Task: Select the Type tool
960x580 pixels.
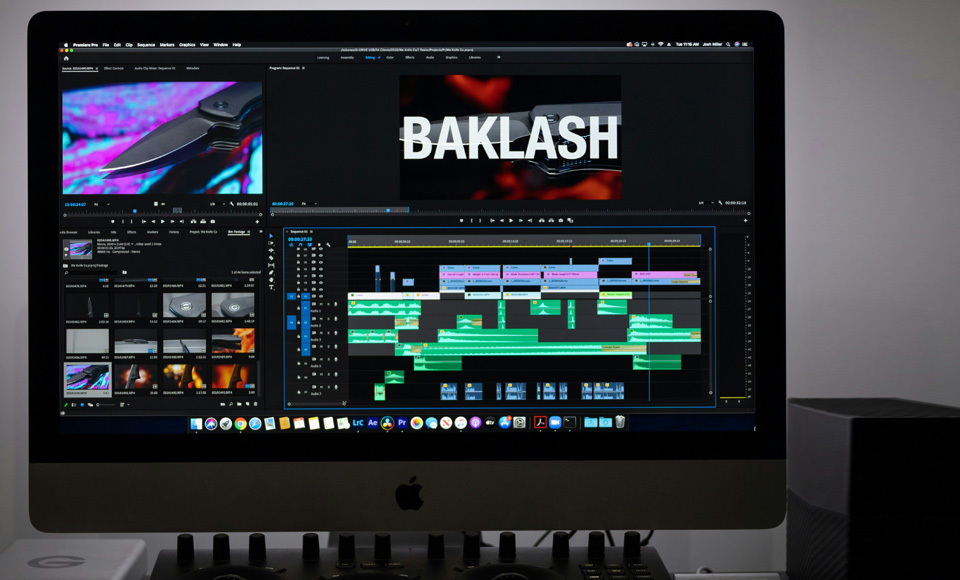Action: [271, 287]
